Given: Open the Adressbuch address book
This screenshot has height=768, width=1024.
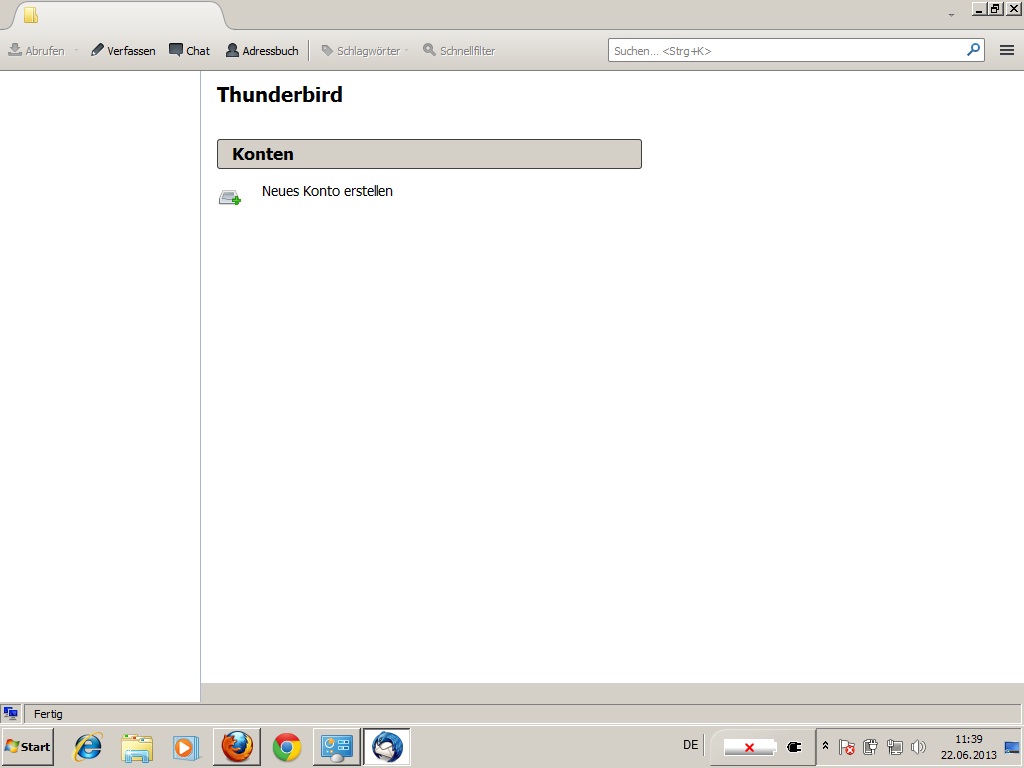Looking at the screenshot, I should point(262,50).
